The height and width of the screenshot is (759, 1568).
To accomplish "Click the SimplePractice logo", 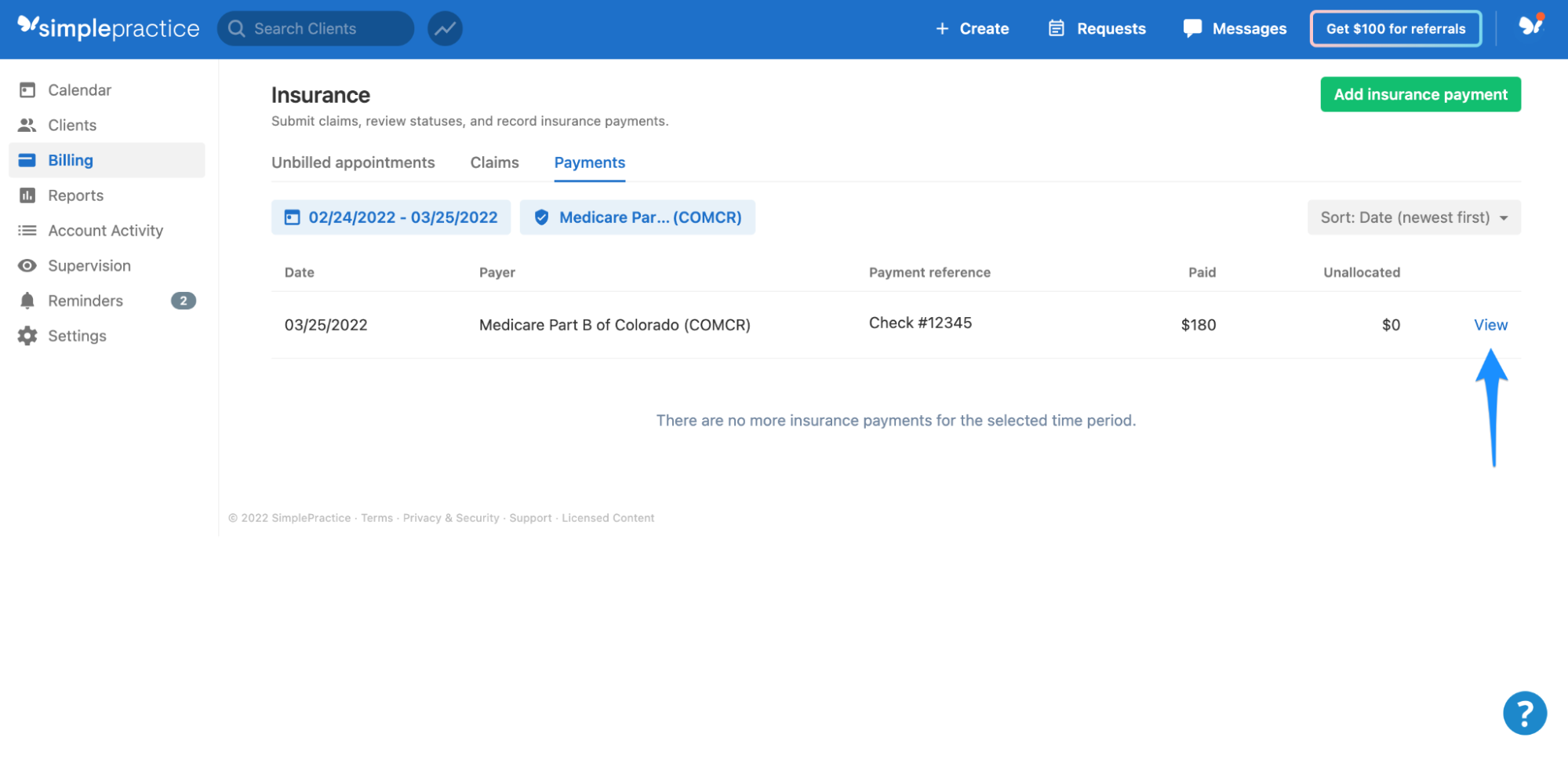I will (x=107, y=27).
